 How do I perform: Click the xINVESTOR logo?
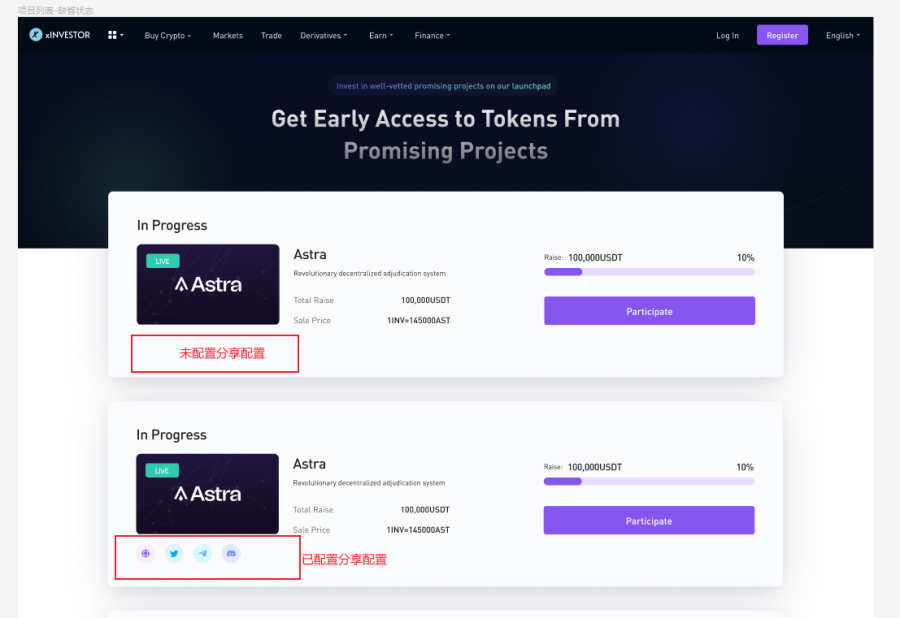(x=60, y=35)
